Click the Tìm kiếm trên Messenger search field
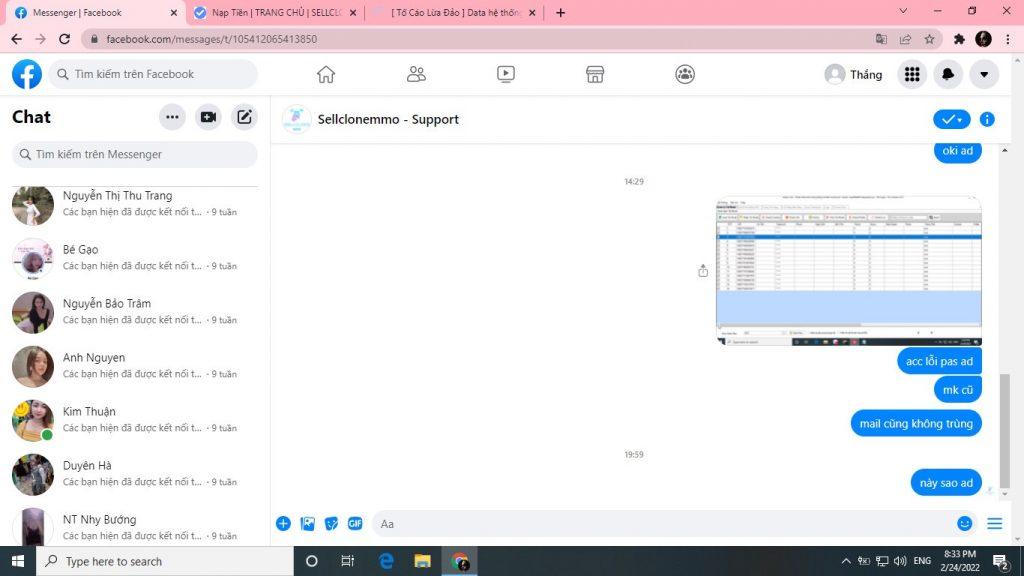Viewport: 1024px width, 576px height. [x=135, y=154]
